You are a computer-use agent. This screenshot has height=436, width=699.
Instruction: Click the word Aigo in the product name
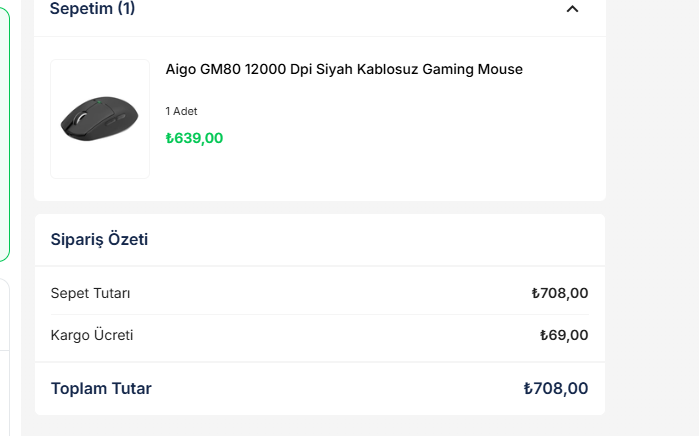click(x=181, y=69)
